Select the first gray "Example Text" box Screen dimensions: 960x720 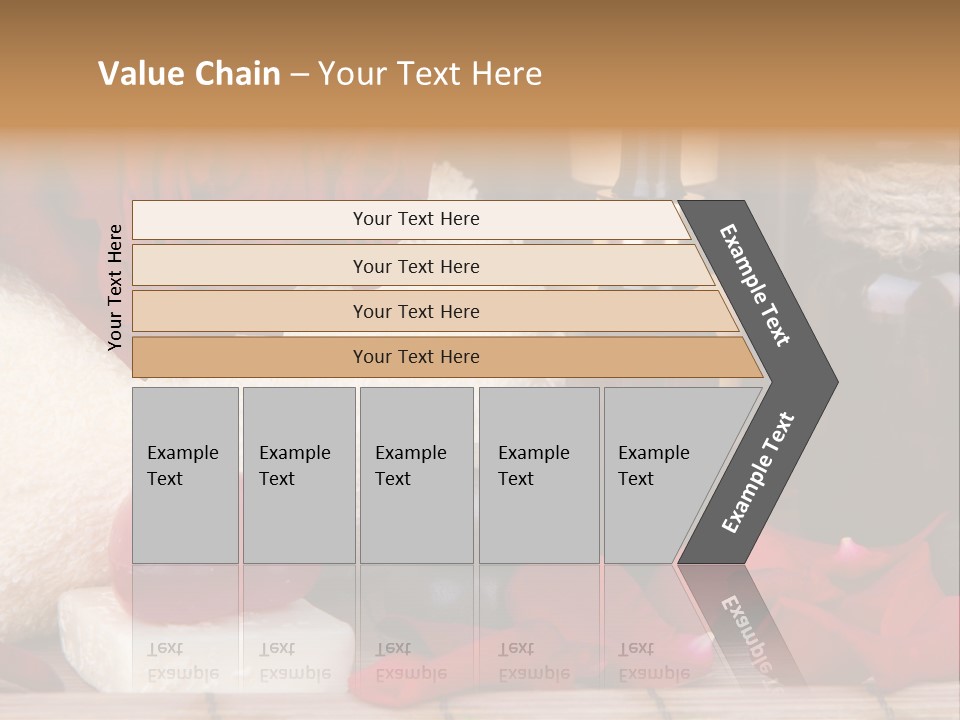[186, 475]
